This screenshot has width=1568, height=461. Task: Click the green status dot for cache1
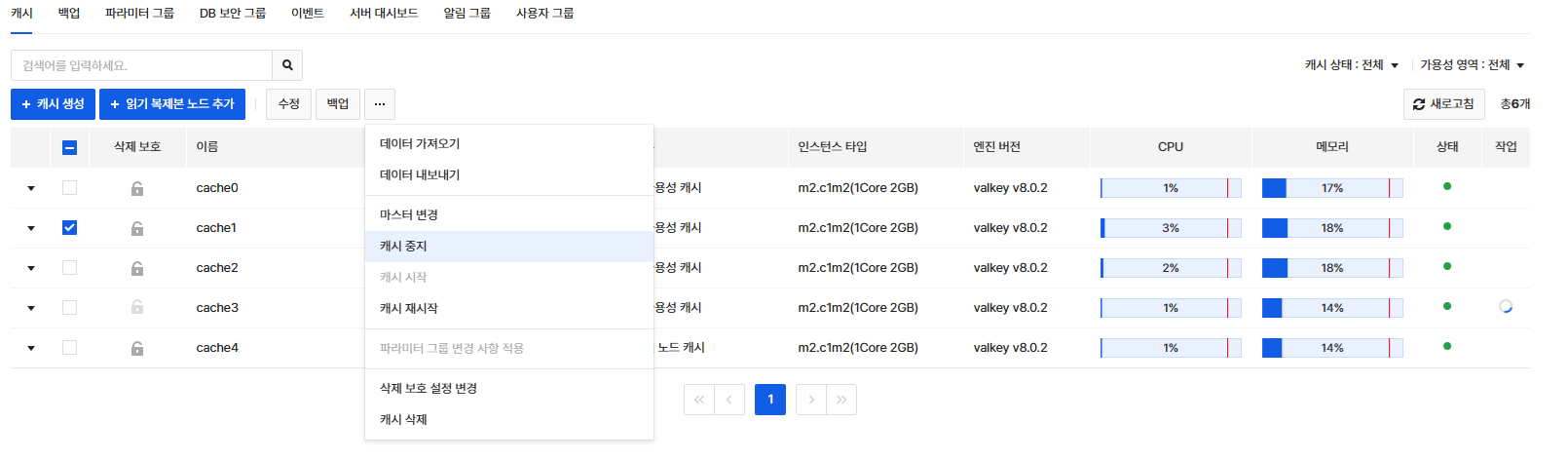tap(1446, 226)
